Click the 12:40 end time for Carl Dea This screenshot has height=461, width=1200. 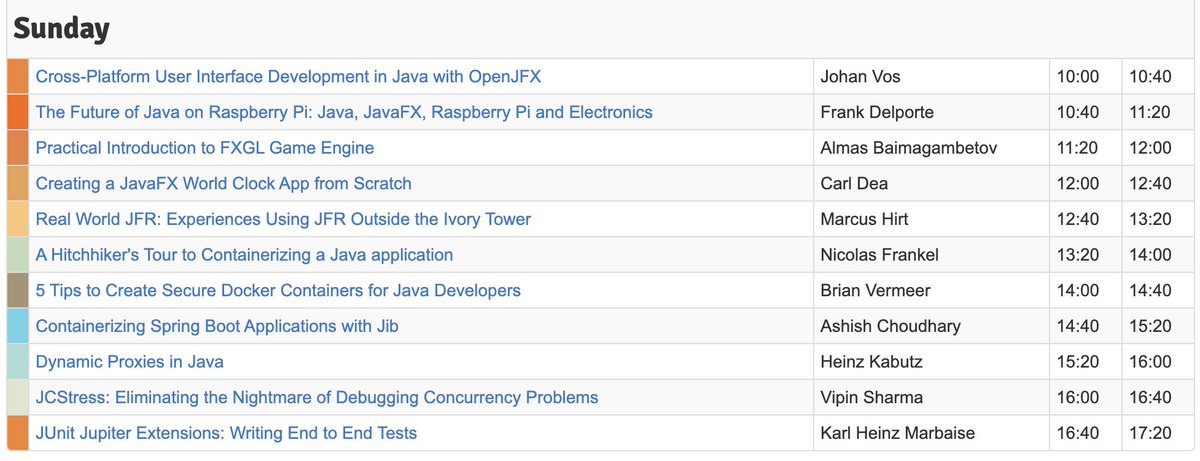(x=1150, y=184)
